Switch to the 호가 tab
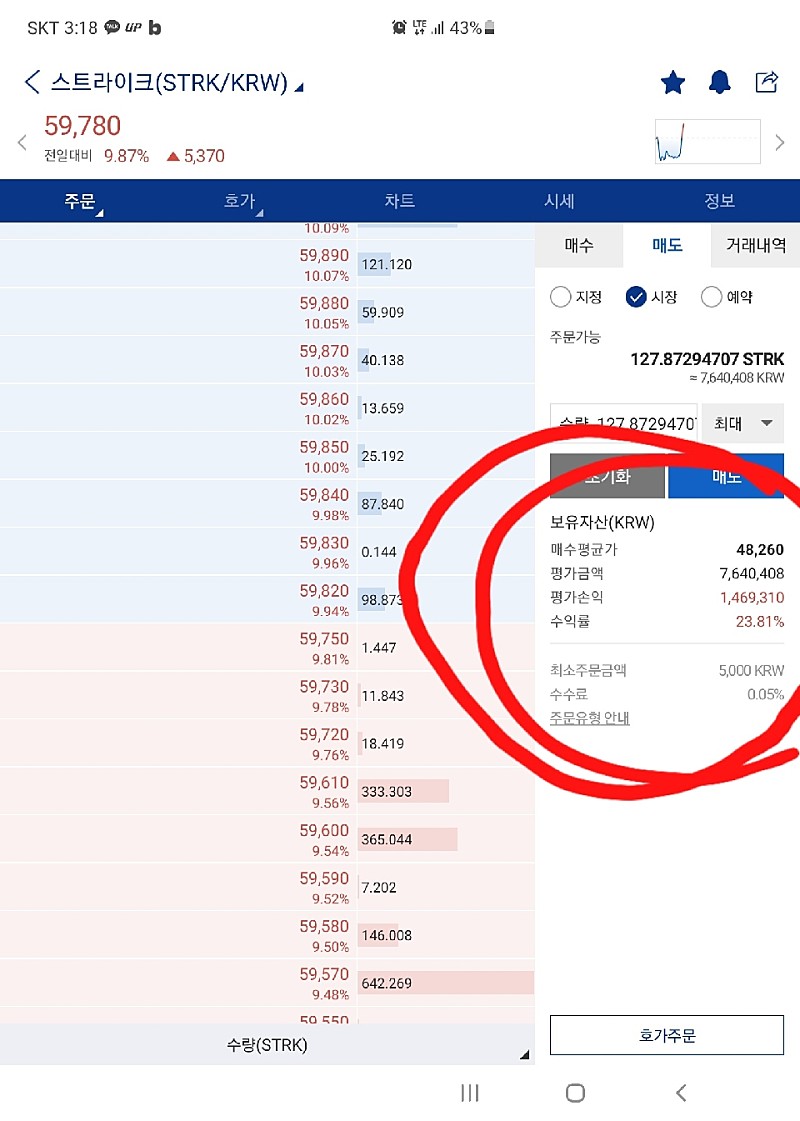The image size is (800, 1121). point(239,201)
